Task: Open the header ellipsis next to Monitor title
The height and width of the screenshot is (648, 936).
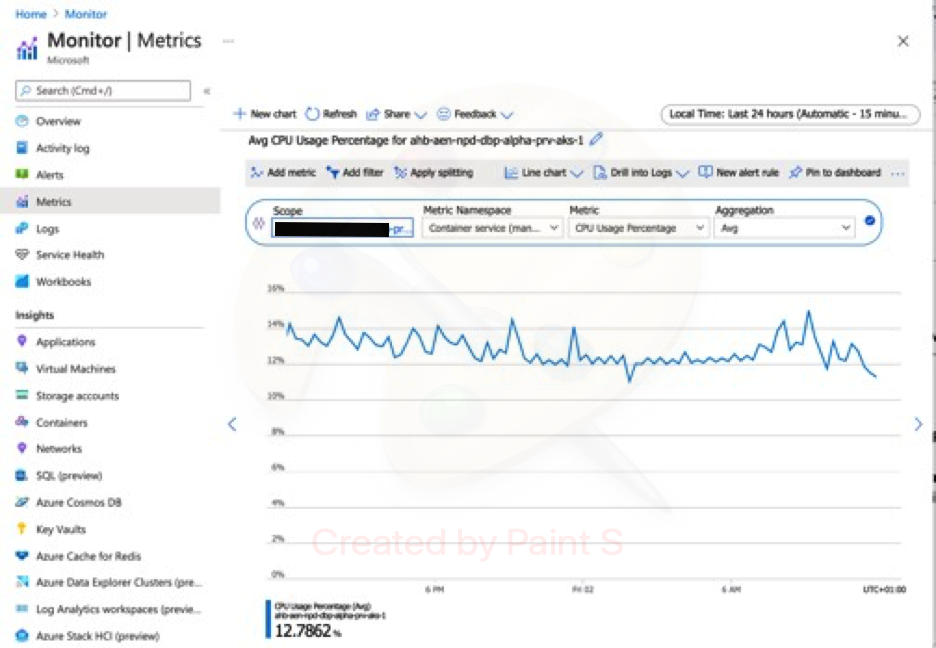Action: point(228,41)
